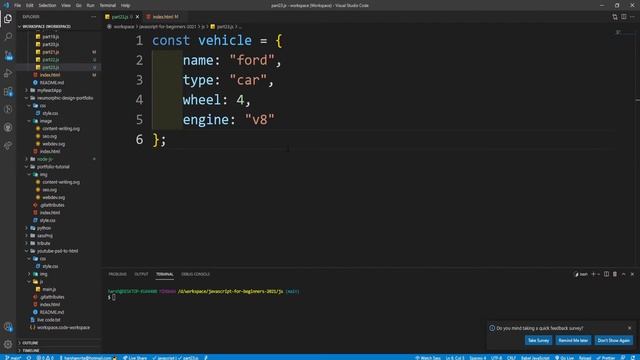
Task: Open the Selection menu
Action: [x=47, y=5]
